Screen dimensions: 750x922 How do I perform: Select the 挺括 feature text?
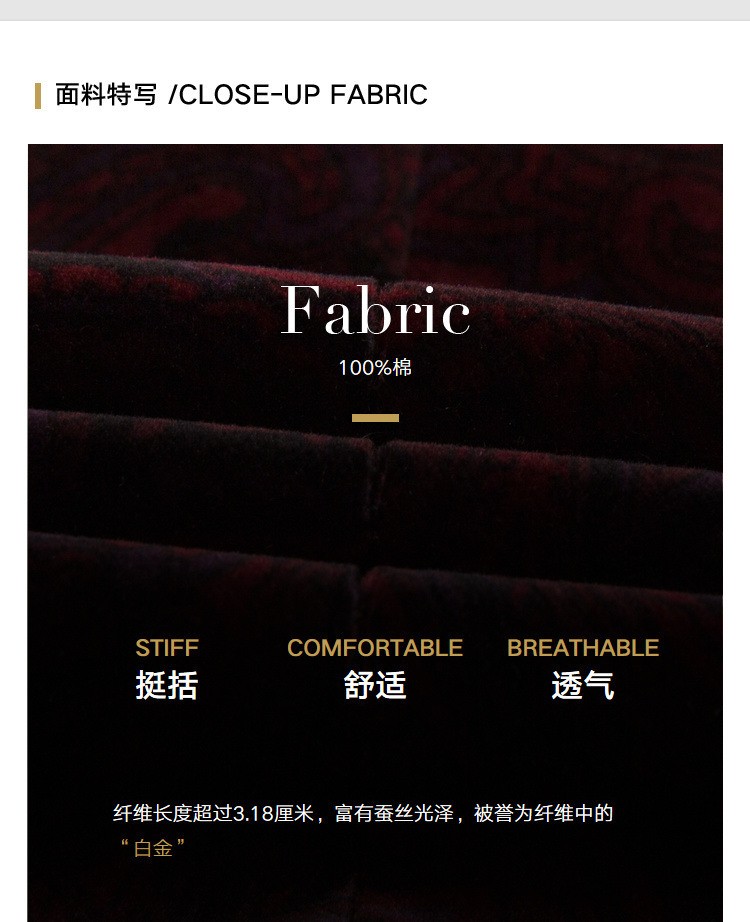click(x=167, y=685)
